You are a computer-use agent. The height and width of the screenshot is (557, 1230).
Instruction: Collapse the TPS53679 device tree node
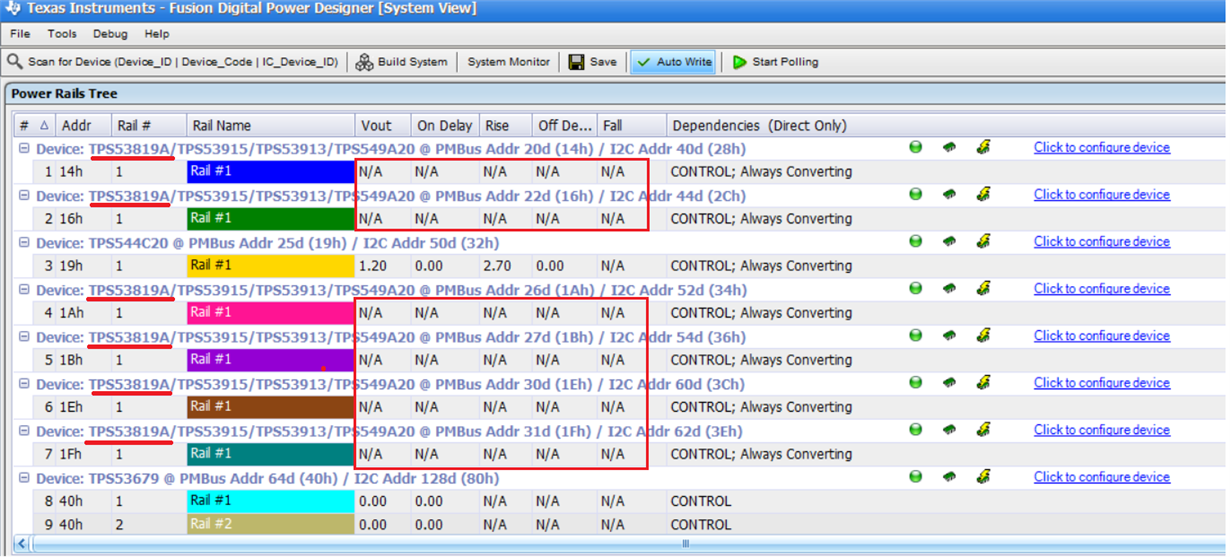tap(24, 478)
